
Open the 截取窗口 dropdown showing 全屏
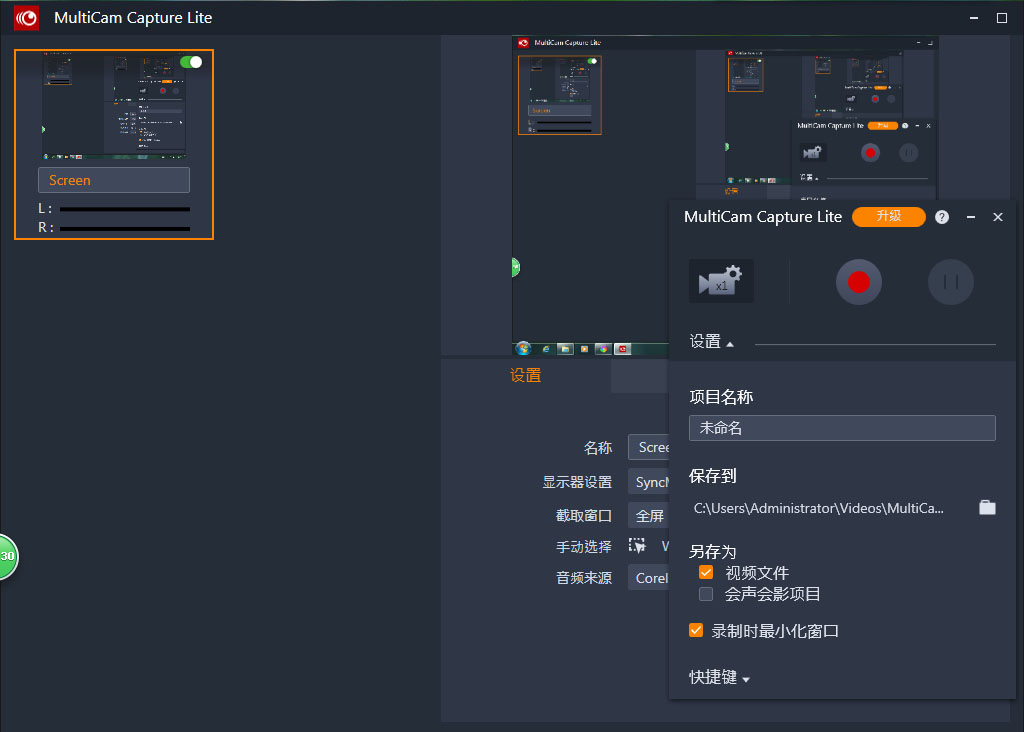click(648, 516)
